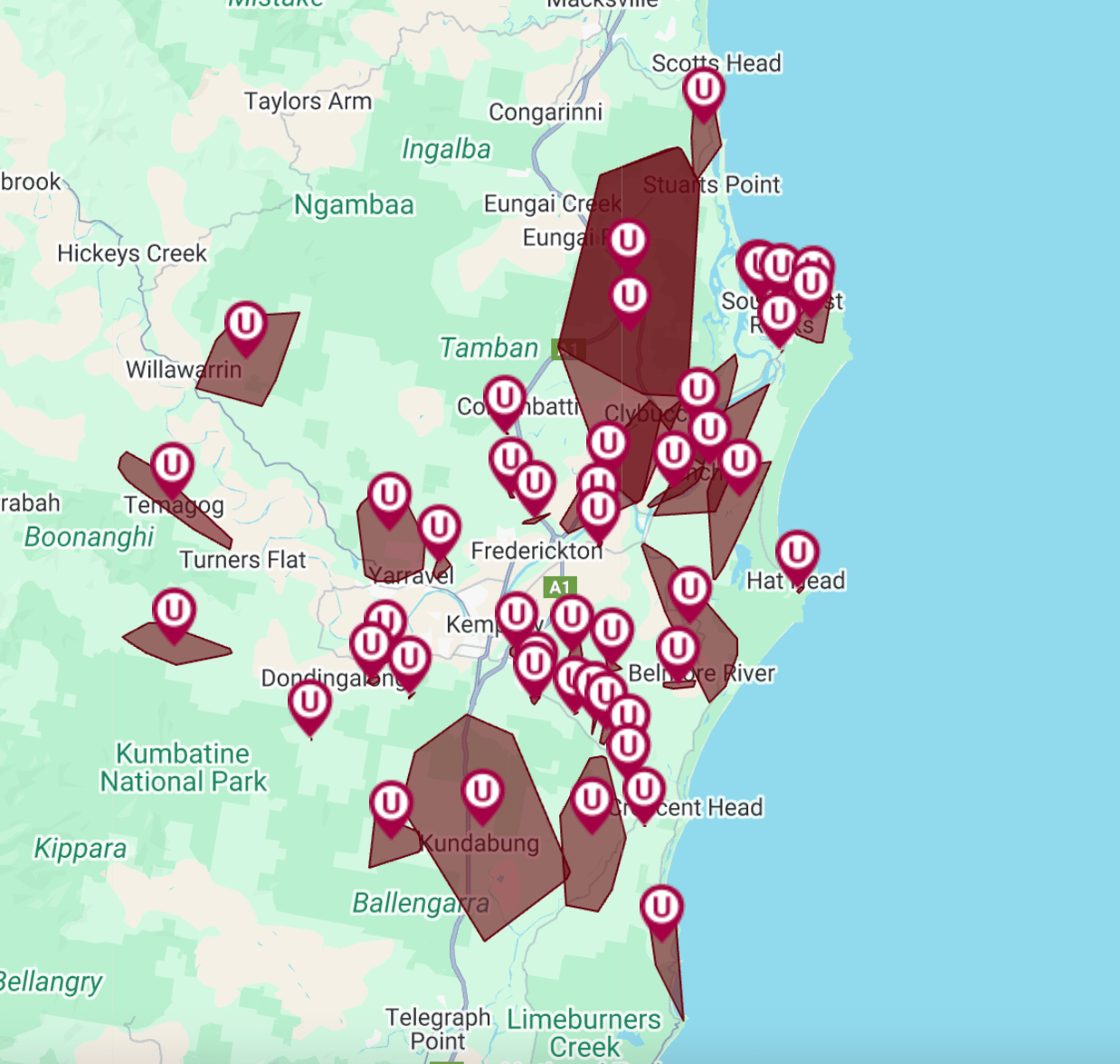Click the Kippara area label
Image resolution: width=1120 pixels, height=1064 pixels.
(x=80, y=849)
